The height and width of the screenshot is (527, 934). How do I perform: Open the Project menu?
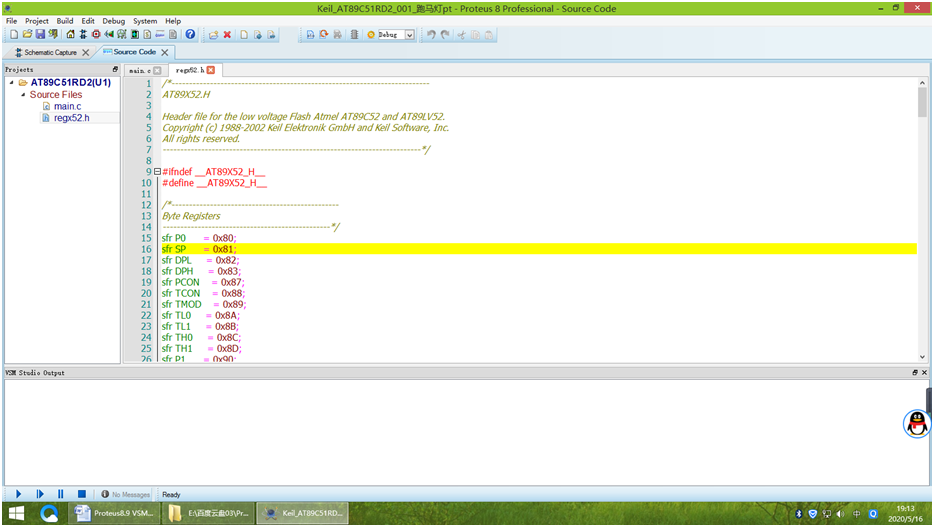36,21
